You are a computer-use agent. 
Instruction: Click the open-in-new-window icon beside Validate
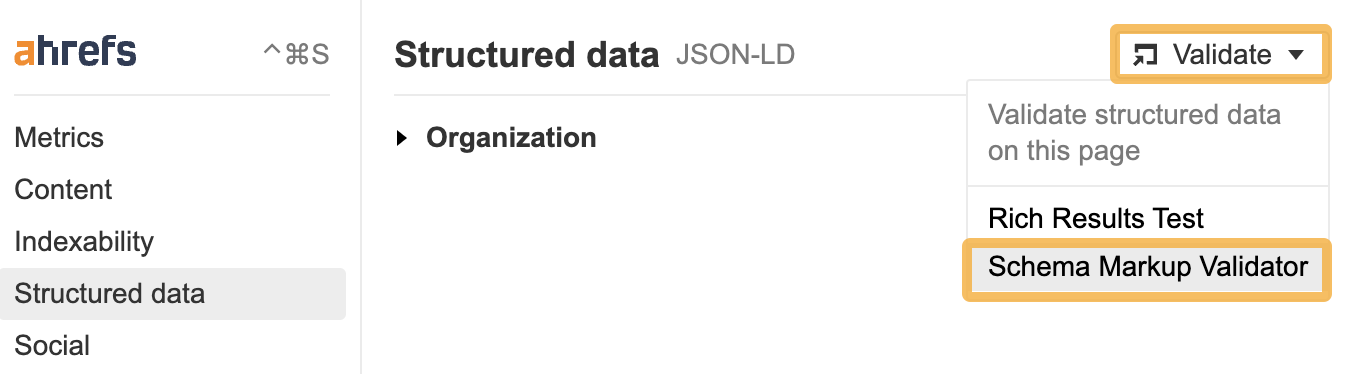click(x=1145, y=55)
